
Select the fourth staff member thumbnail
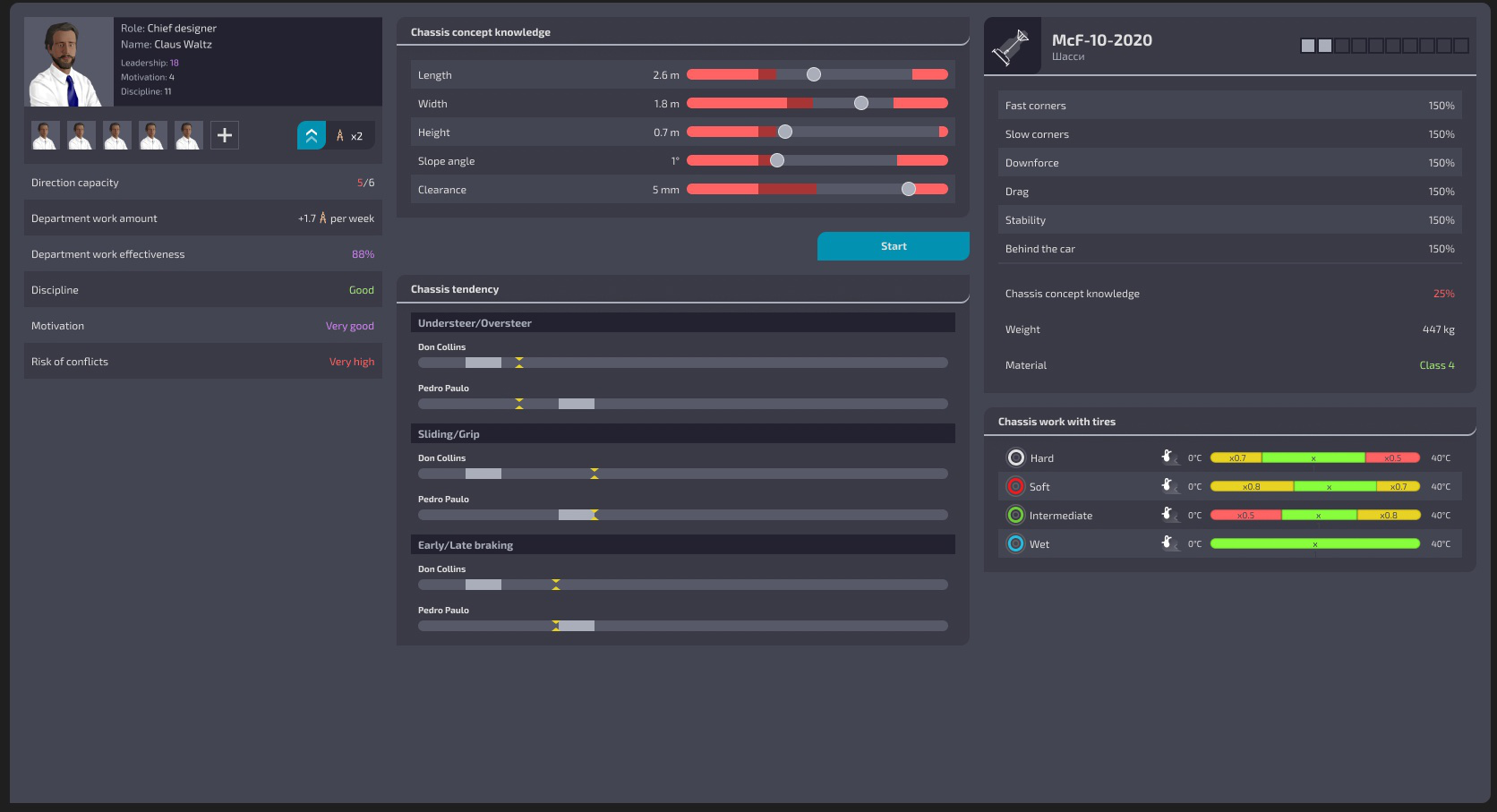[153, 135]
